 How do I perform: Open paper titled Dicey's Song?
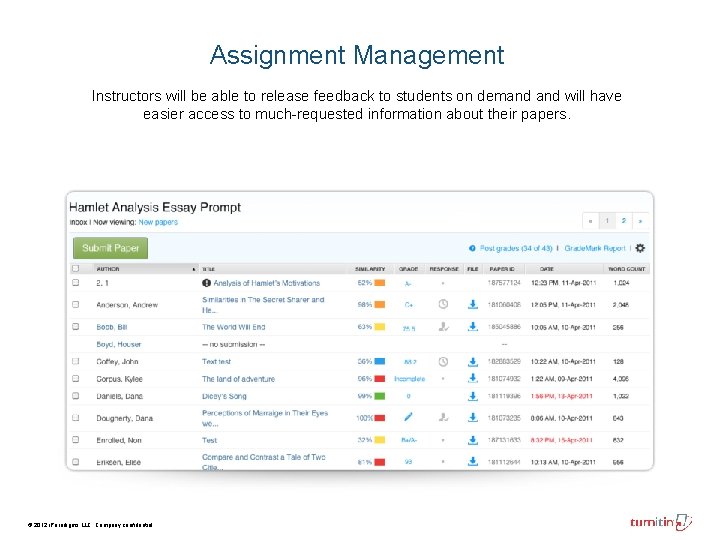tap(224, 396)
